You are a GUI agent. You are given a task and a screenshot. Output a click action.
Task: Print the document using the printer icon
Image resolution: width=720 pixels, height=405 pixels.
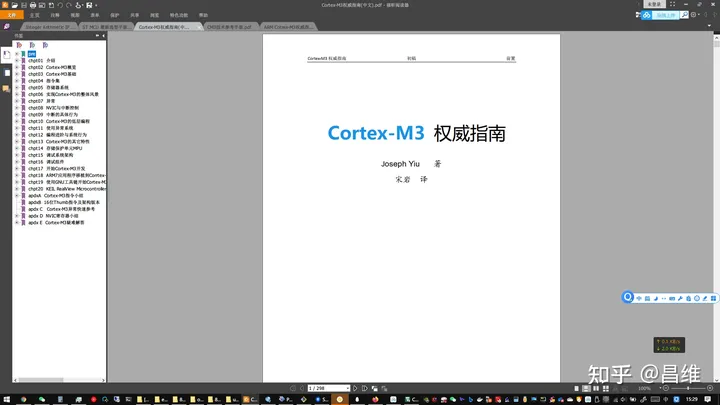(x=33, y=5)
